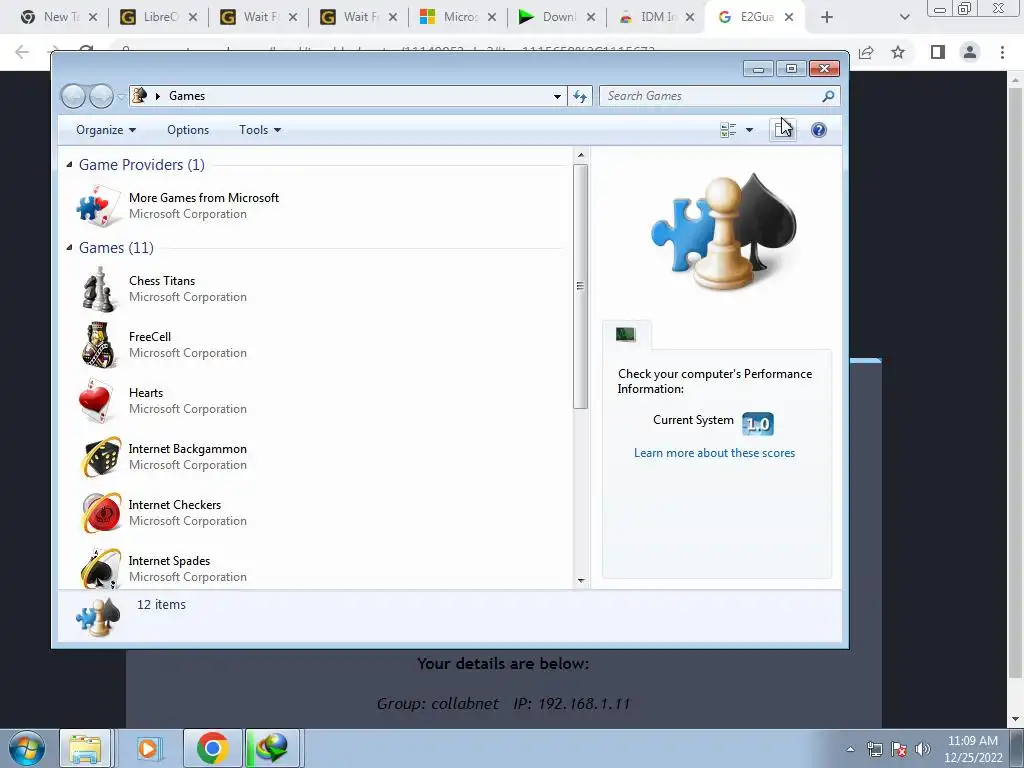This screenshot has width=1024, height=768.
Task: Click the breadcrumb arrow before Games
Action: [157, 96]
